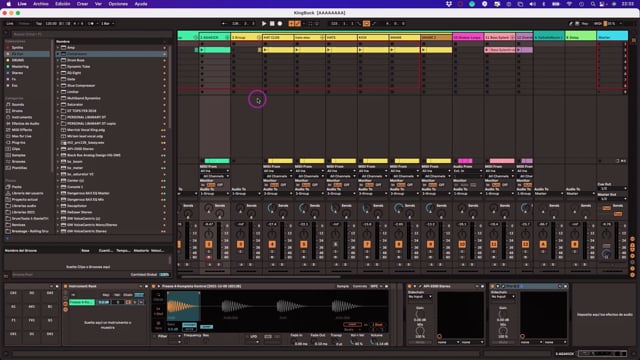Adjust ADANICK track pan knob
This screenshot has height=360, width=640.
(209, 234)
